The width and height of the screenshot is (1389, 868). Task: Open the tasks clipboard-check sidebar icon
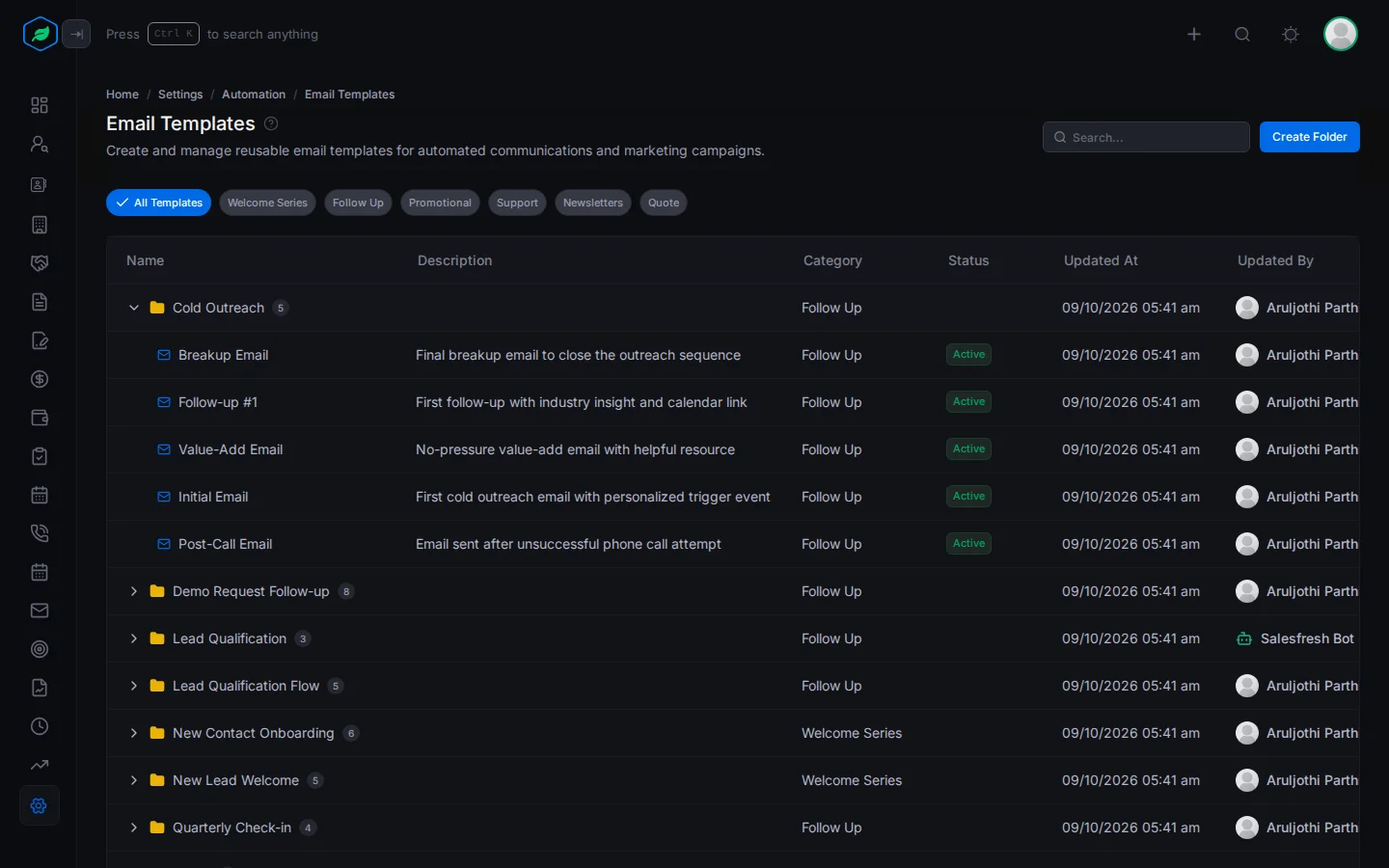coord(40,456)
